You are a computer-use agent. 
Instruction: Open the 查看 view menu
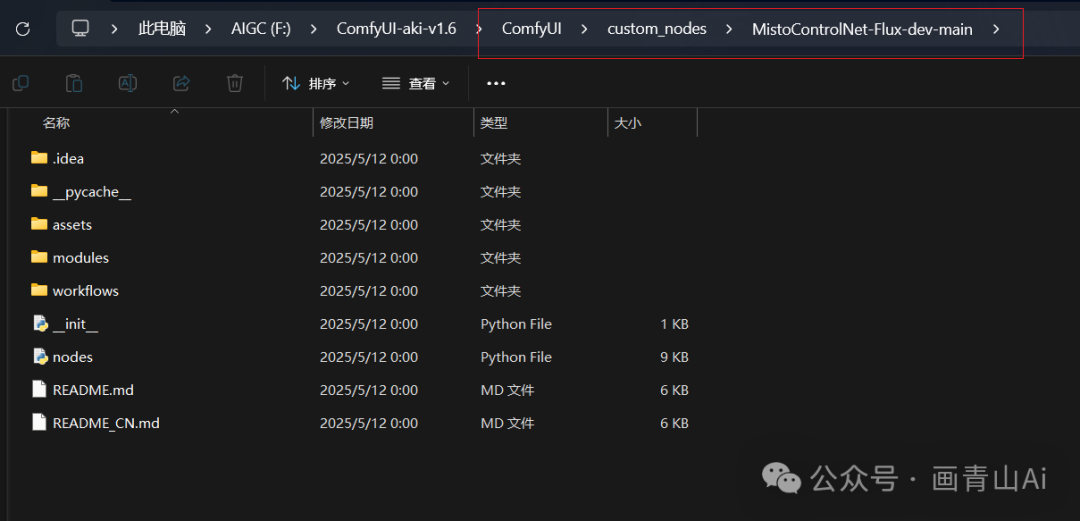tap(416, 83)
